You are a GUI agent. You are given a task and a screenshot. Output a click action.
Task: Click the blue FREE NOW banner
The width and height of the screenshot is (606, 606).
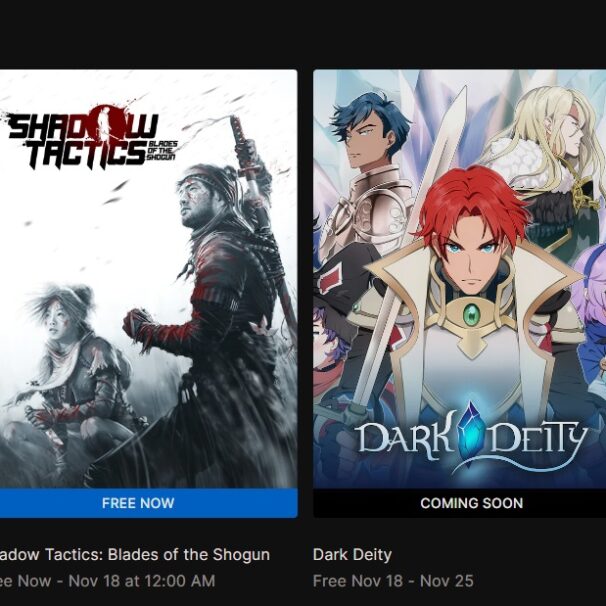coord(148,503)
